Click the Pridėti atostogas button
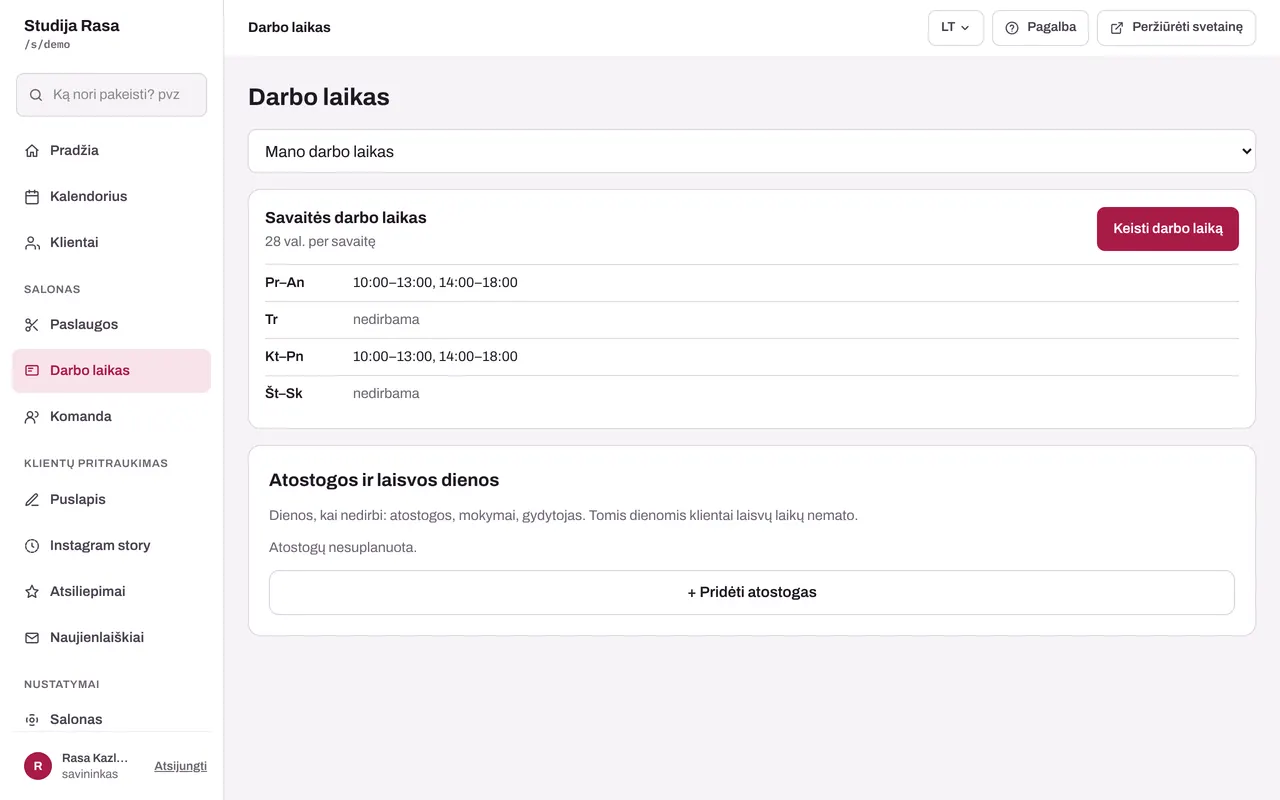The width and height of the screenshot is (1280, 800). (752, 593)
